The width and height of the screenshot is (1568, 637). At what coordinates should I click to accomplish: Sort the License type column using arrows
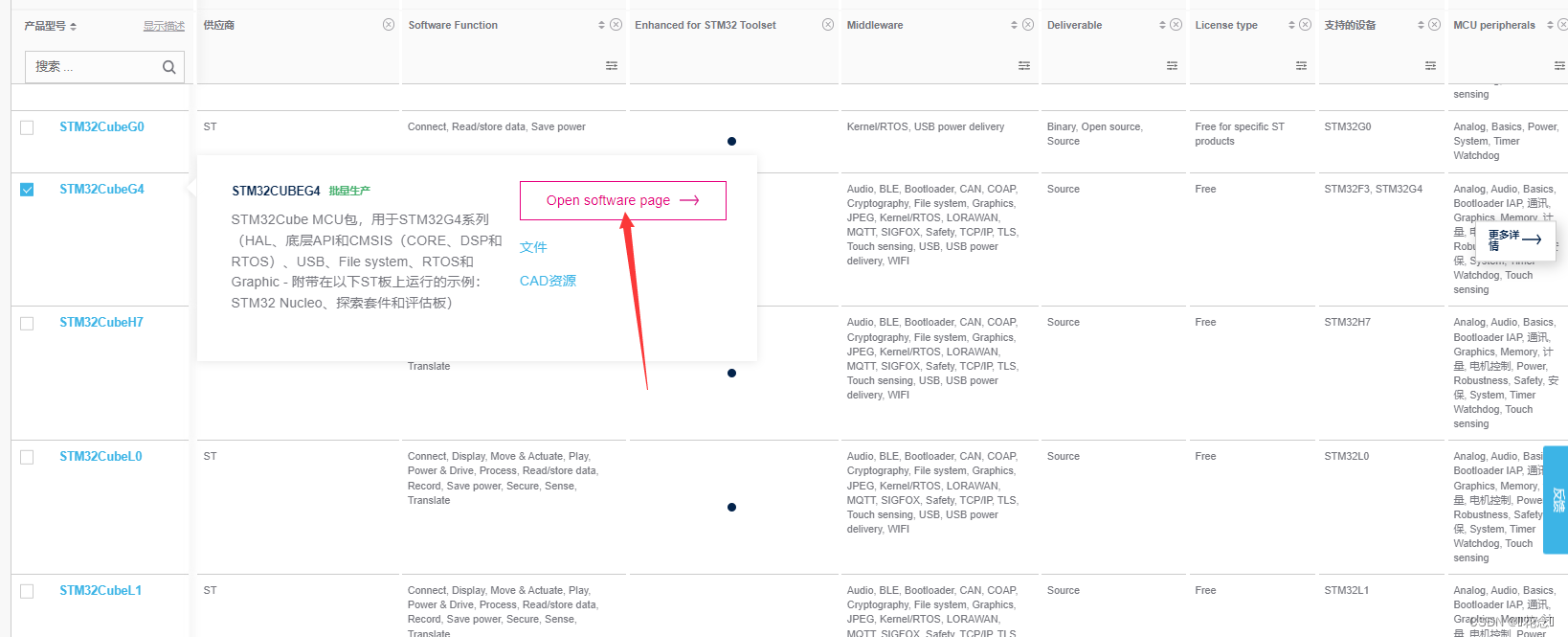point(1292,25)
